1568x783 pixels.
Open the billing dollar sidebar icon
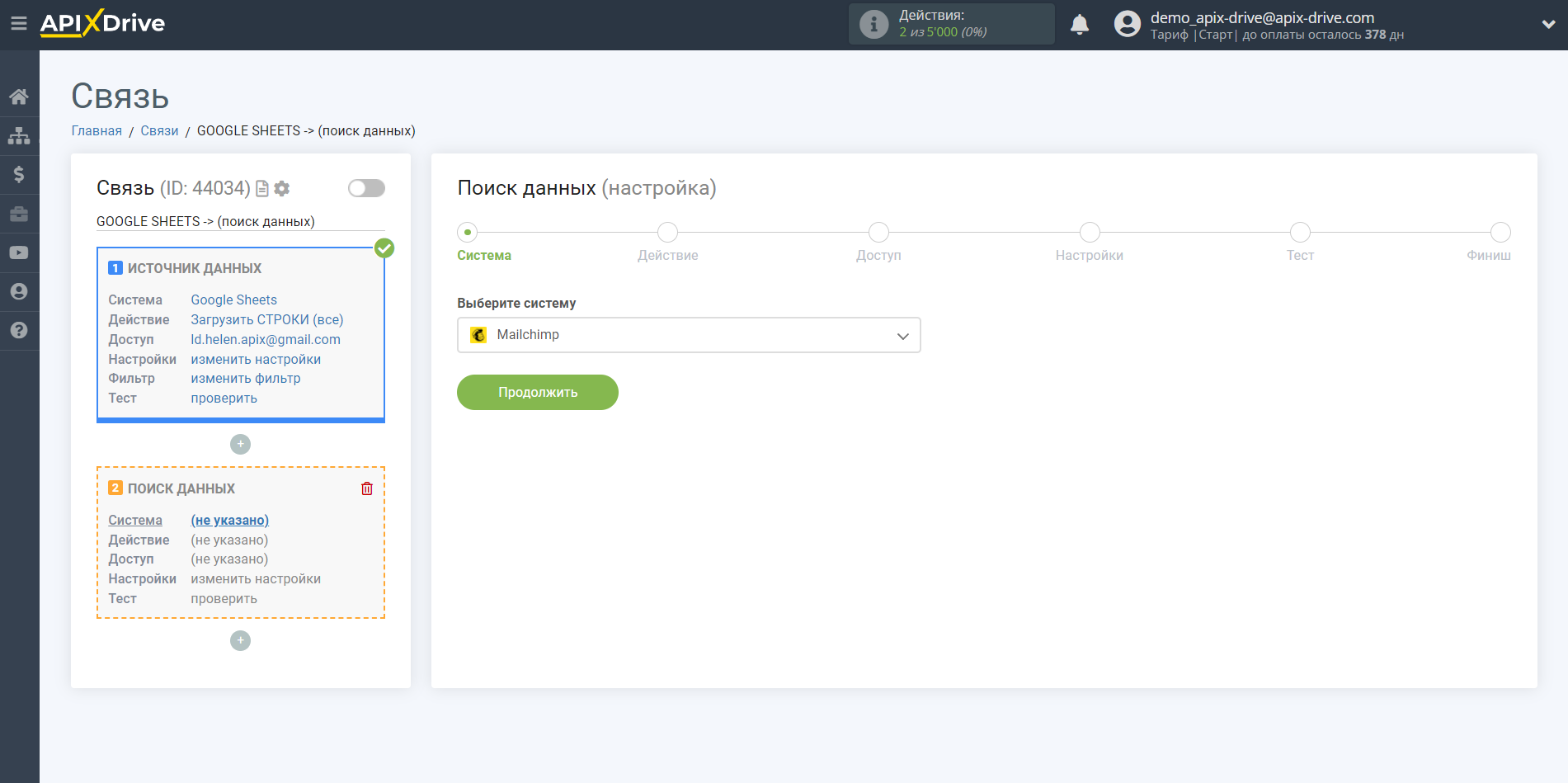pyautogui.click(x=19, y=174)
